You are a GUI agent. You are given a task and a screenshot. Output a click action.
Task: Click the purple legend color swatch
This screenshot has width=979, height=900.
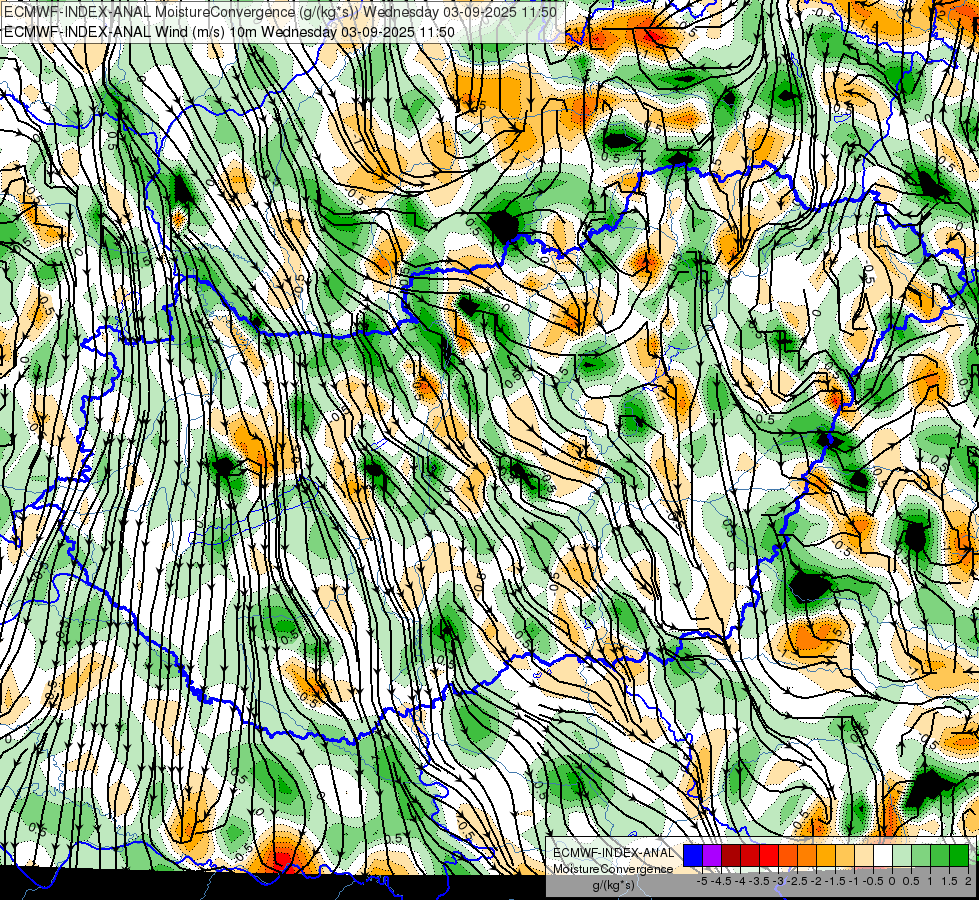[x=712, y=855]
